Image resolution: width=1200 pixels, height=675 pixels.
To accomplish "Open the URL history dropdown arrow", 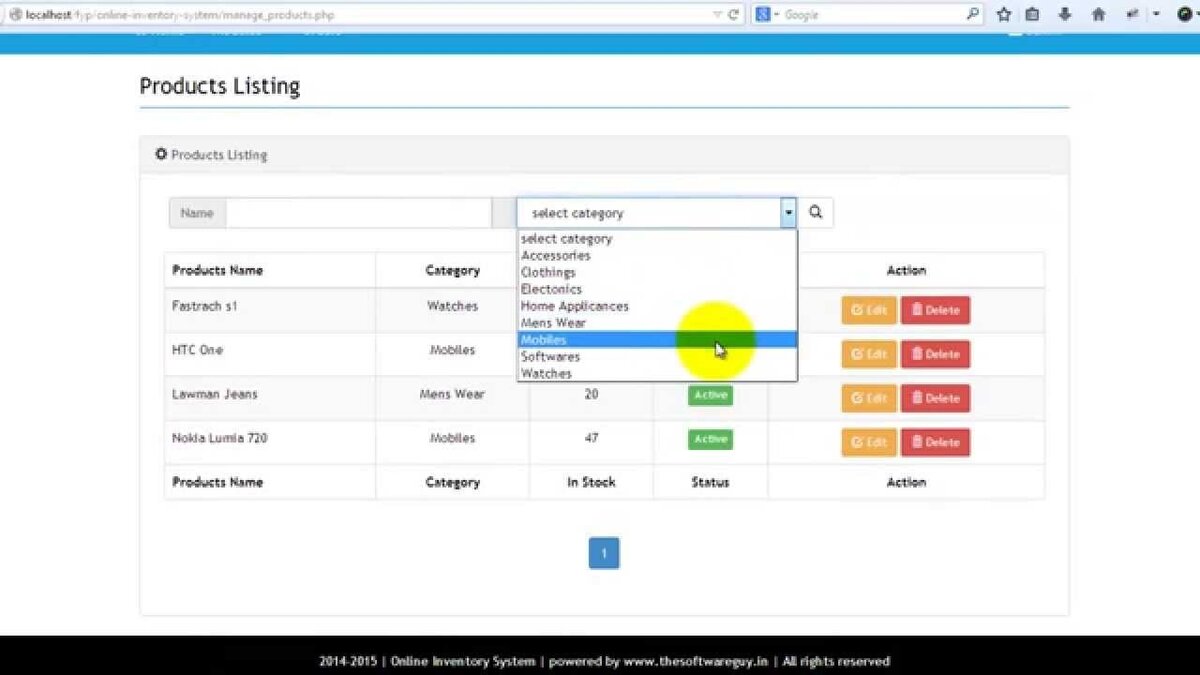I will [717, 15].
